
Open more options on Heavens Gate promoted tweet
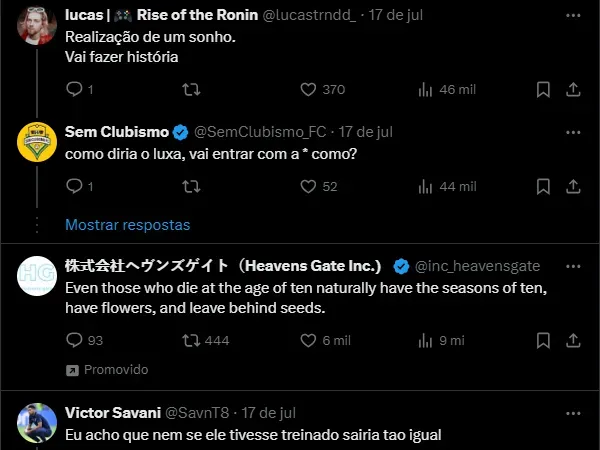tap(573, 266)
